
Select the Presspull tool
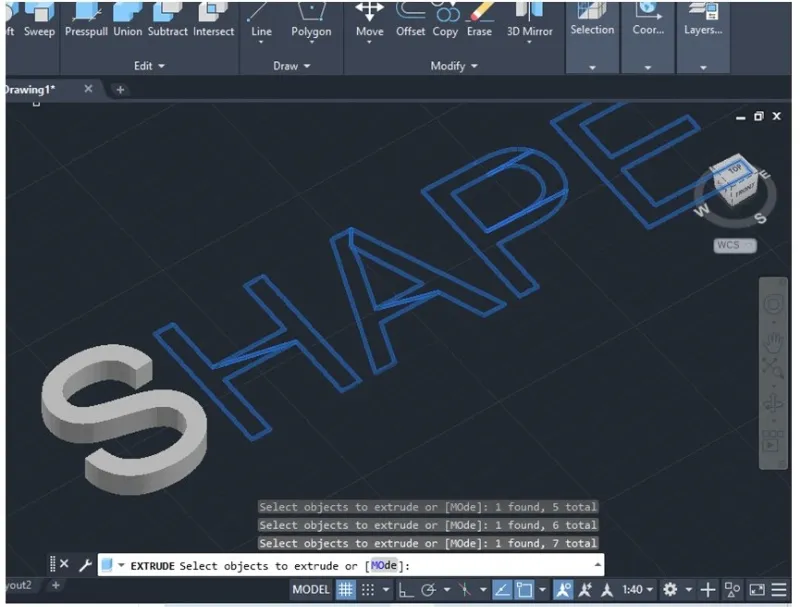click(85, 19)
